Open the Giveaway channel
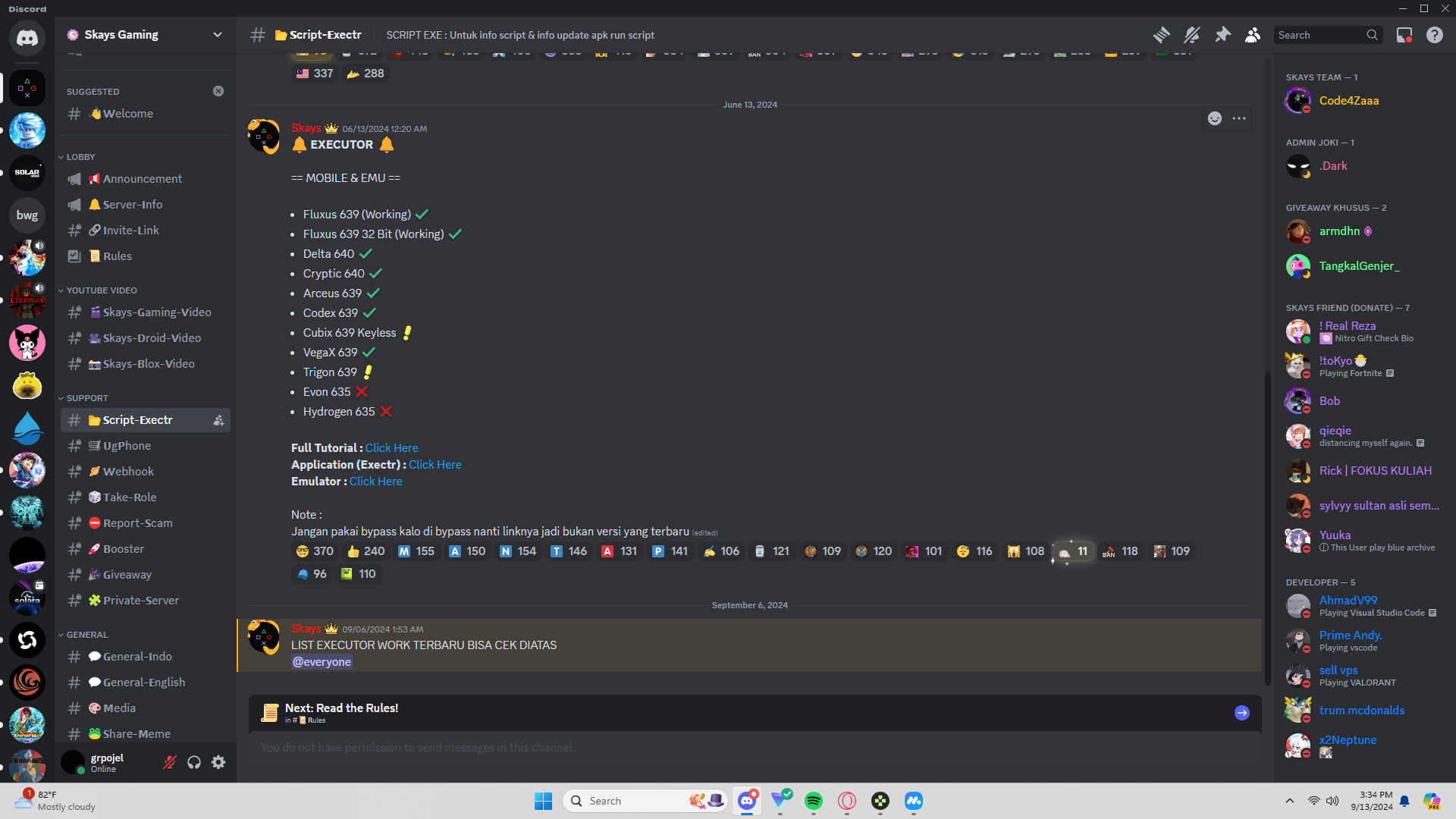 (146, 575)
